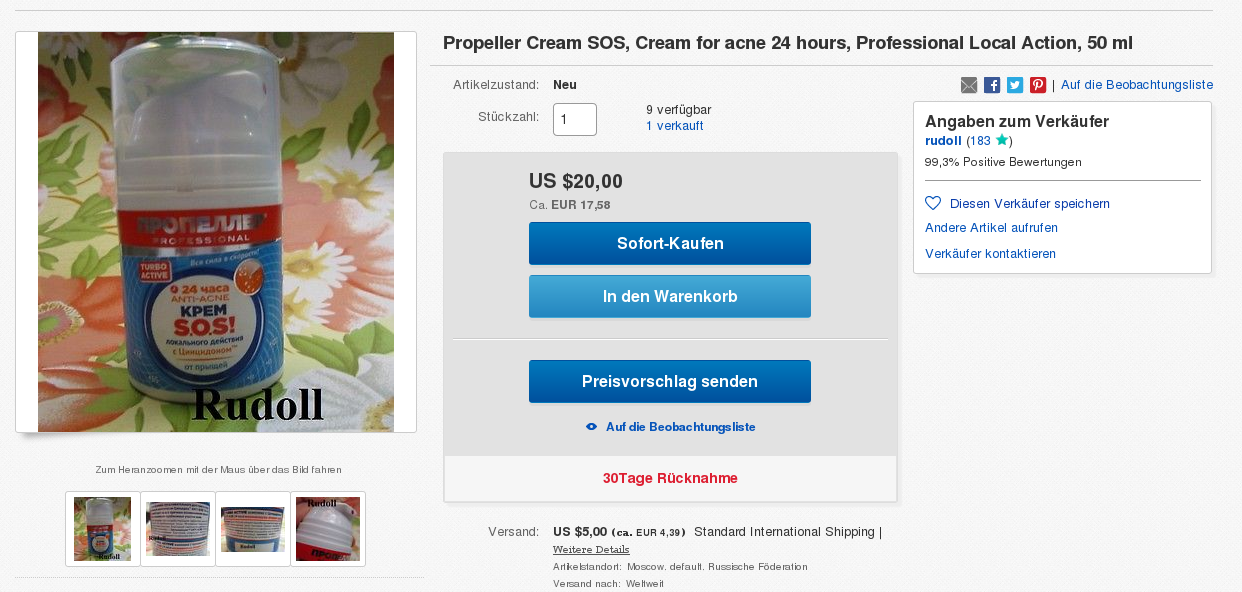Click eye icon beside Beobachtungsliste
Image resolution: width=1242 pixels, height=592 pixels.
pos(591,427)
